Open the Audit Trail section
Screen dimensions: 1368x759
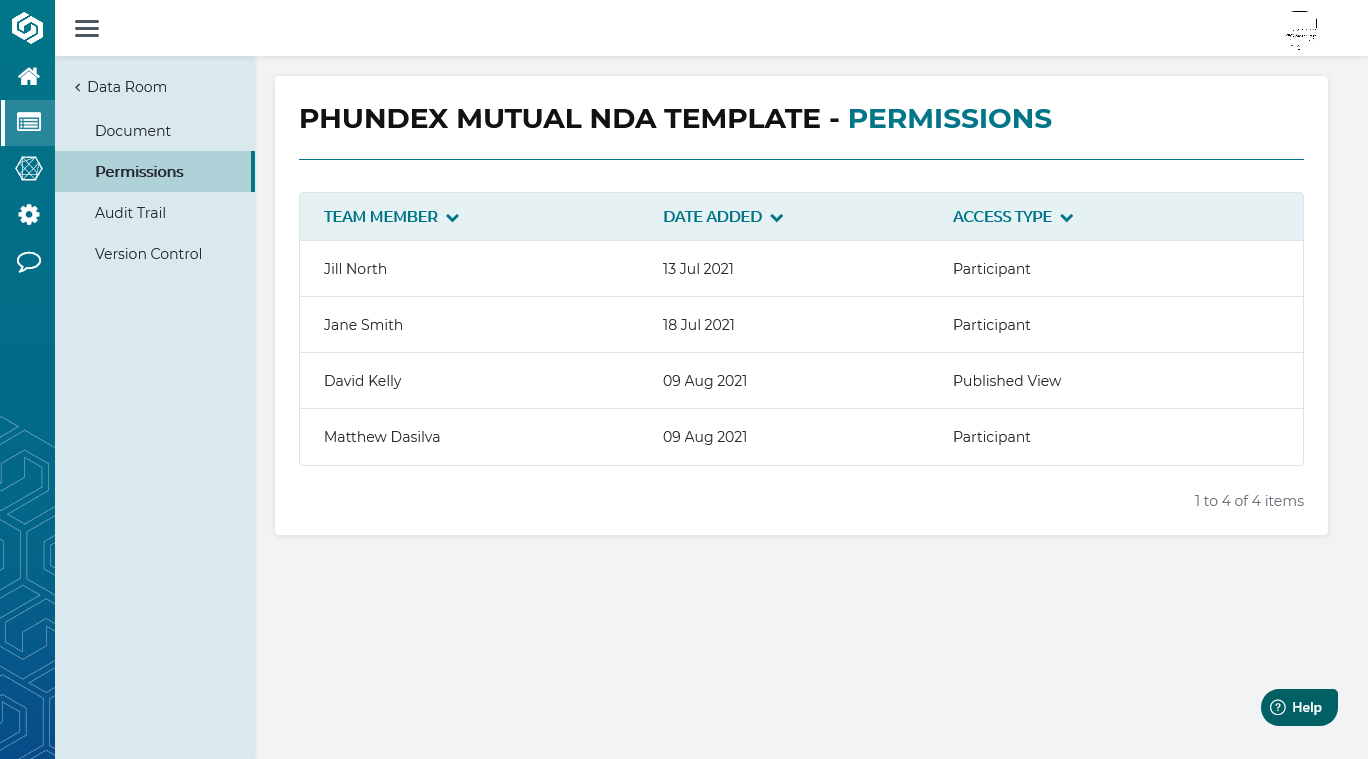pyautogui.click(x=130, y=213)
